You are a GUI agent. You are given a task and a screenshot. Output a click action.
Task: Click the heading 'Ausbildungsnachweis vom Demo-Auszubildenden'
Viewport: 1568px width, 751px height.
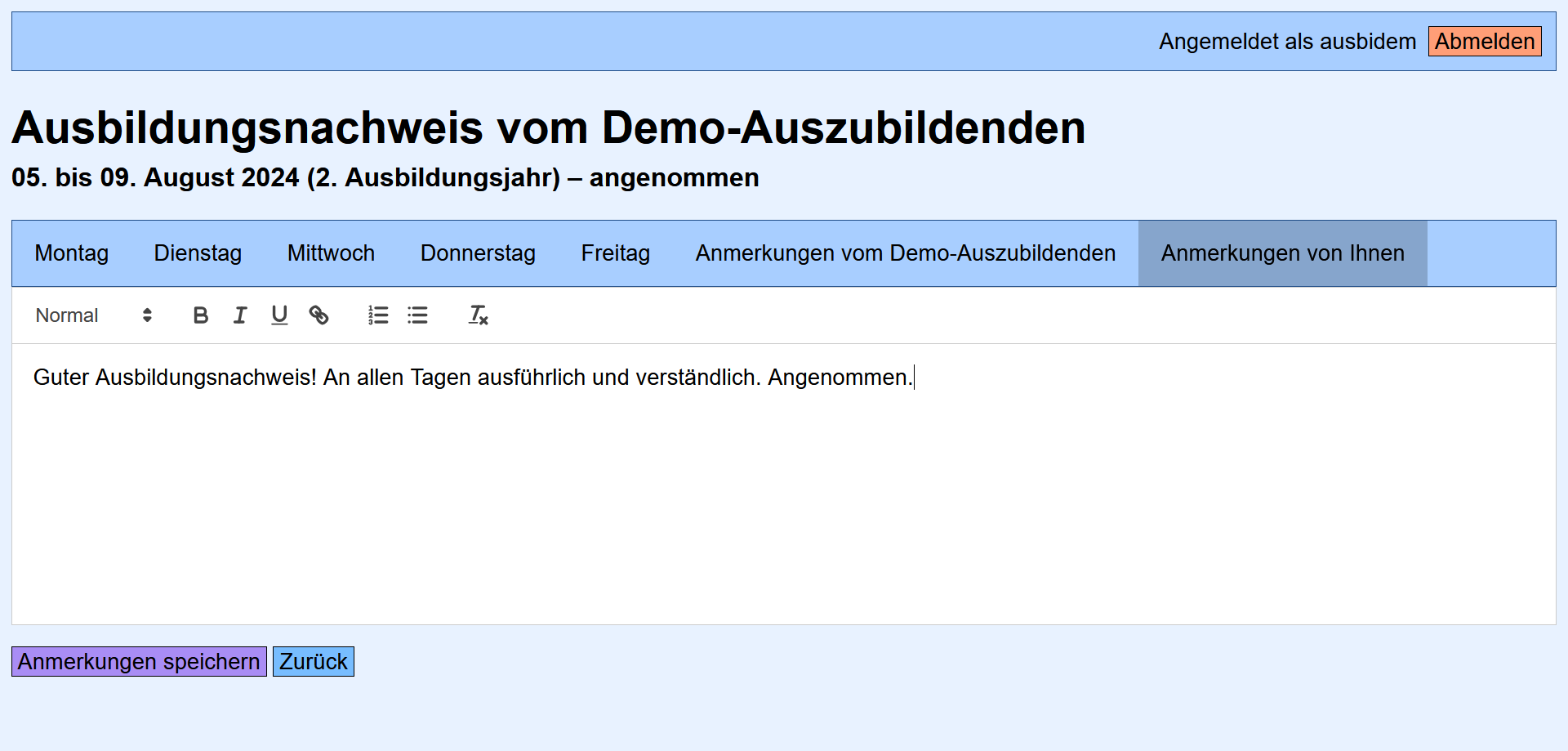[x=549, y=127]
